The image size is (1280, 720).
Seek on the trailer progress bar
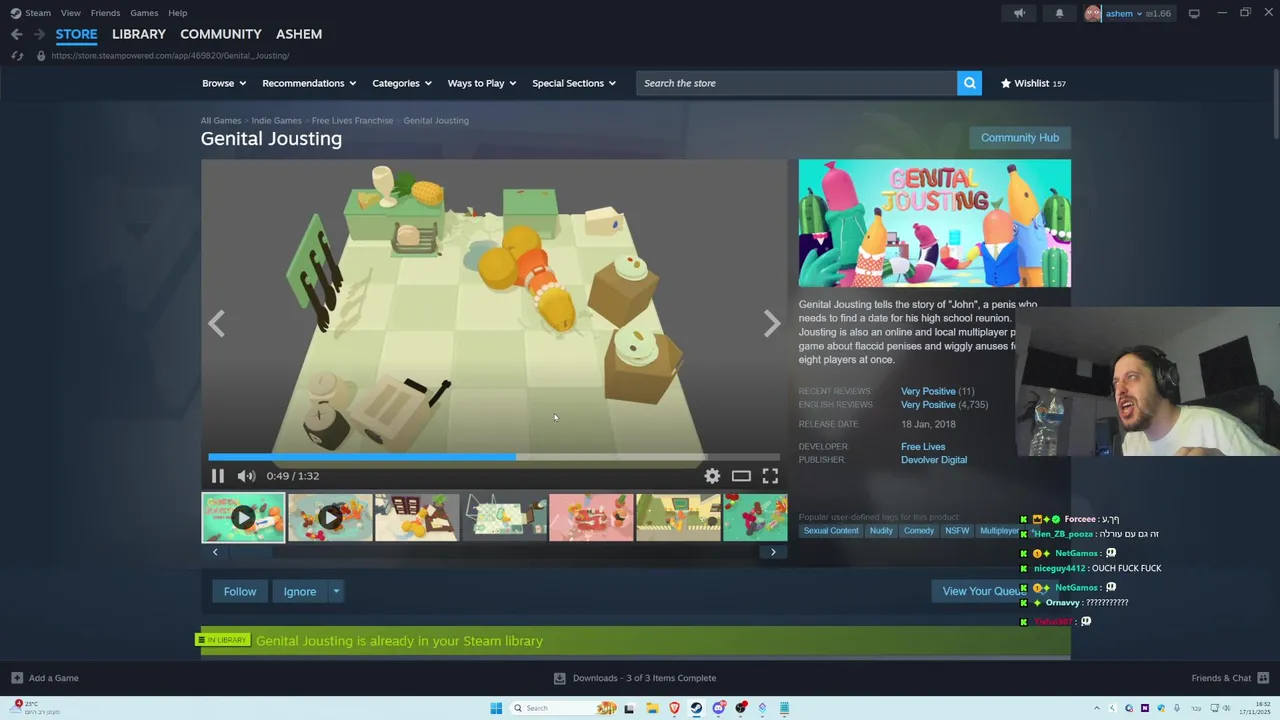(x=494, y=457)
